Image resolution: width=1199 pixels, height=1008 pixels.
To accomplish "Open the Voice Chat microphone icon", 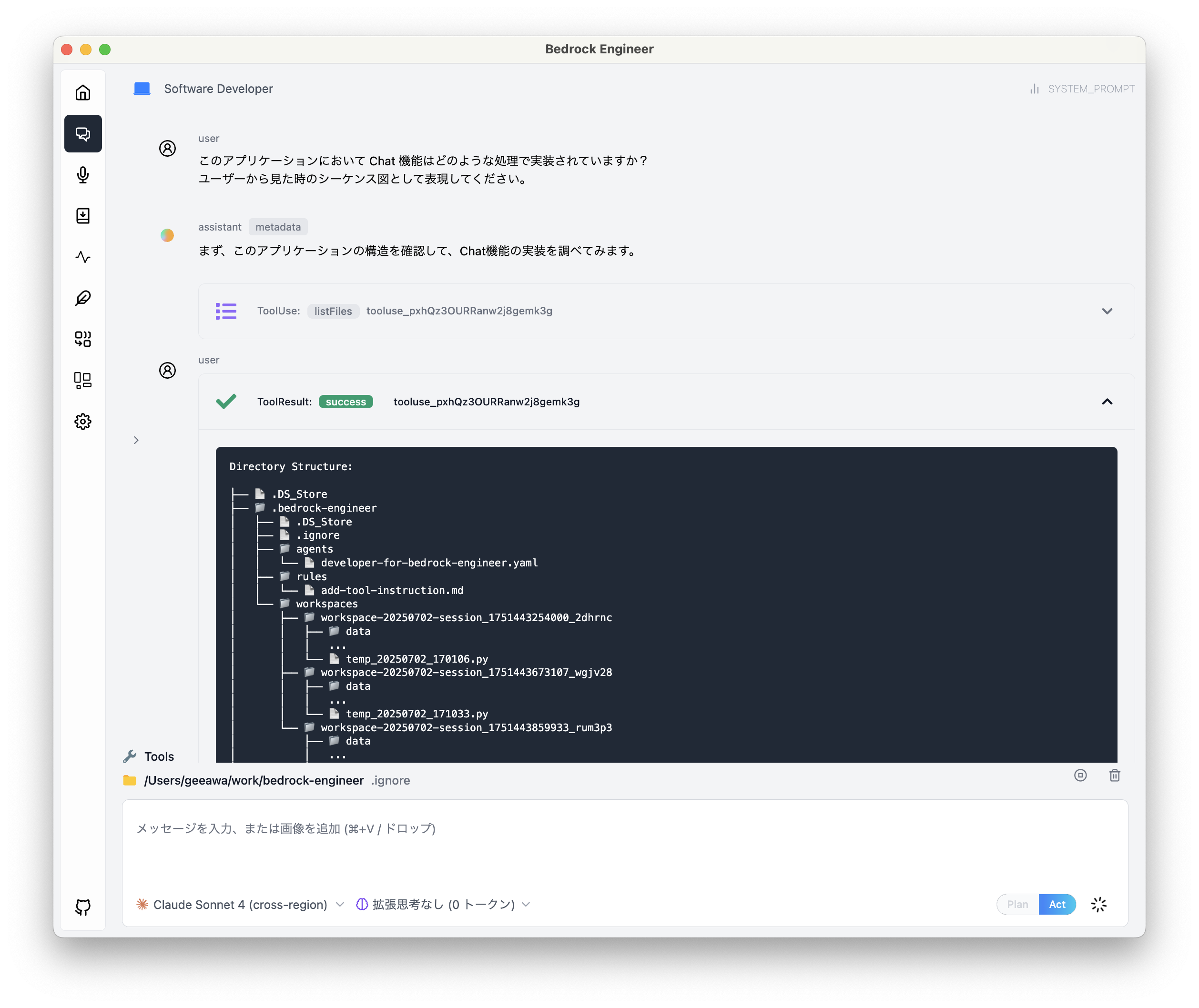I will tap(83, 175).
